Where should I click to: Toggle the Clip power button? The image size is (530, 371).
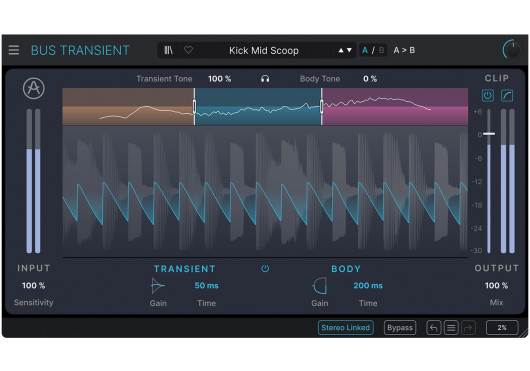point(487,95)
